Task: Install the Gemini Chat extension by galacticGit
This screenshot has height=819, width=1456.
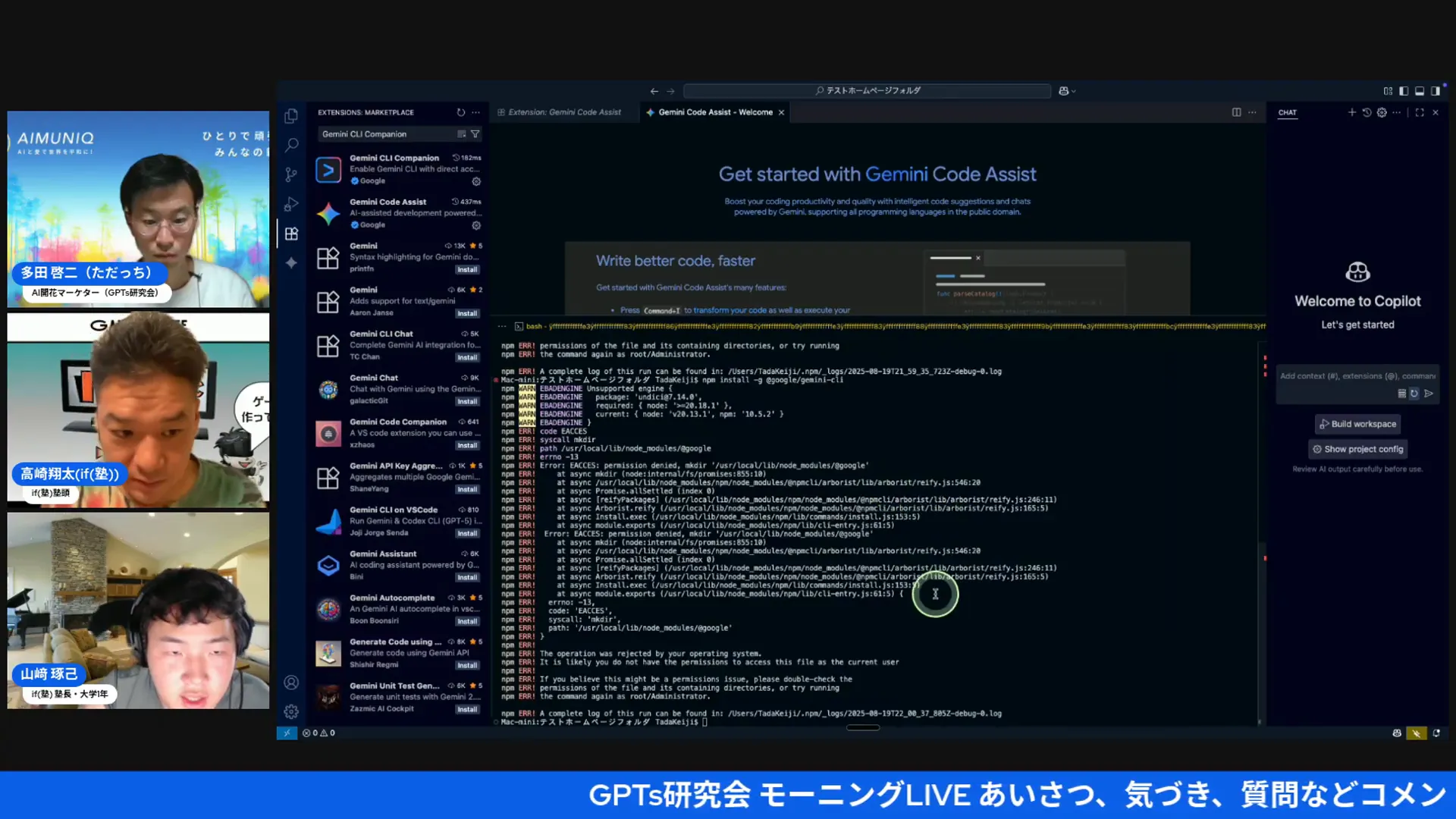Action: click(x=467, y=402)
